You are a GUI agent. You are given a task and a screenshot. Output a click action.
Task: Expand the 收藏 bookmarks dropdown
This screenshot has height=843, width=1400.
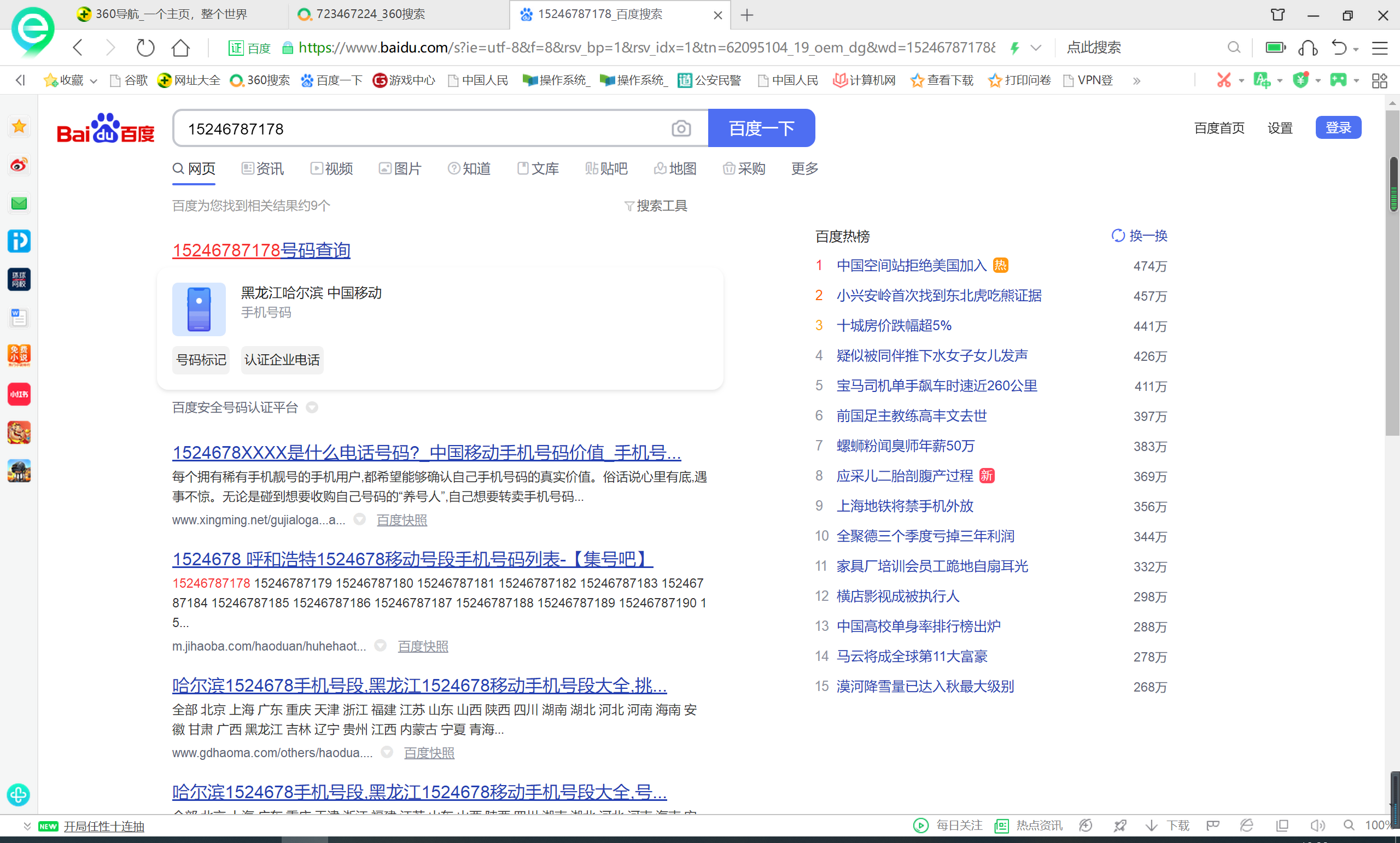(x=94, y=81)
